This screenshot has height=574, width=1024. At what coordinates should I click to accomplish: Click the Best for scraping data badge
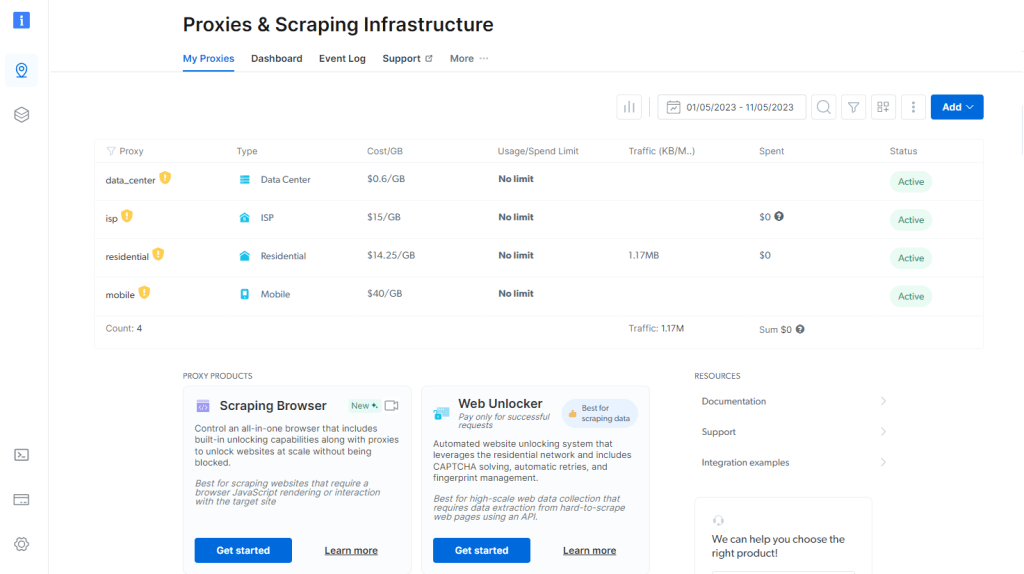pyautogui.click(x=600, y=413)
